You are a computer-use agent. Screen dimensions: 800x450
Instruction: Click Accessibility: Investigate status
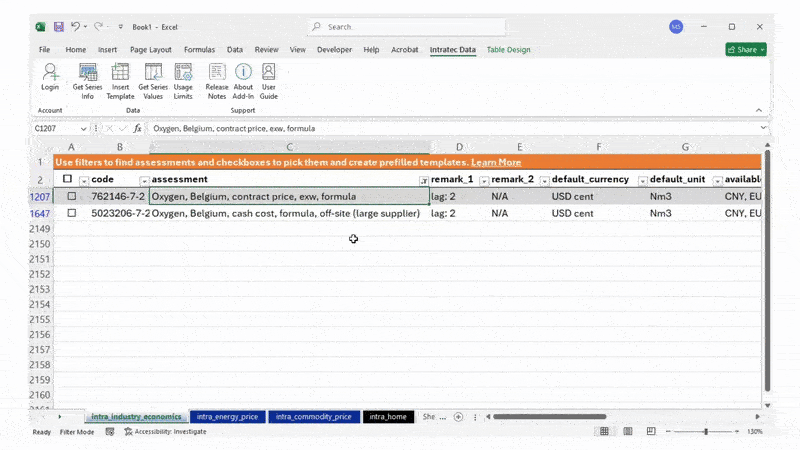165,432
